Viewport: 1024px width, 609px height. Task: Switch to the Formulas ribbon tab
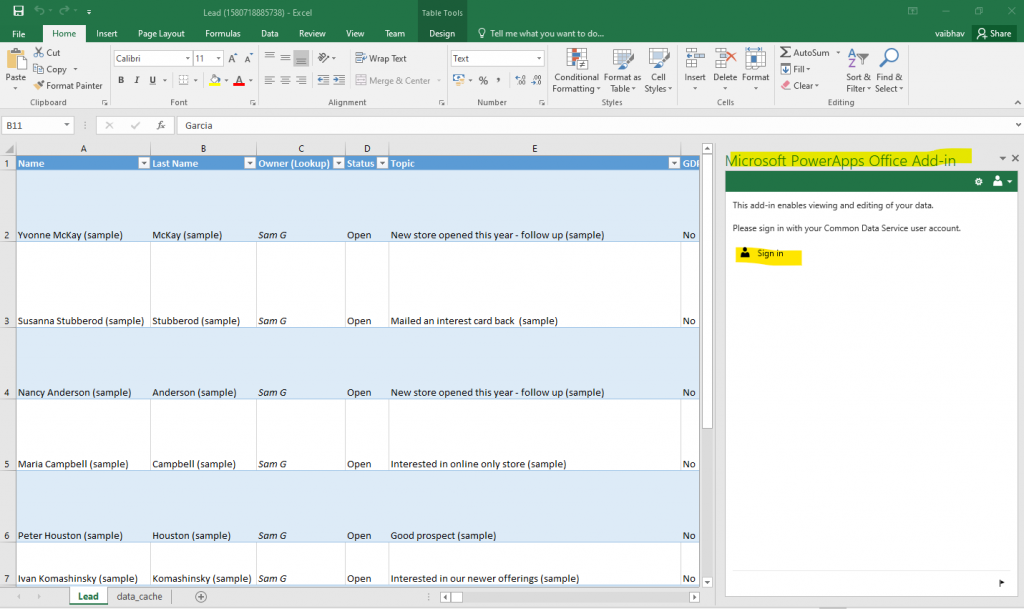[x=222, y=32]
